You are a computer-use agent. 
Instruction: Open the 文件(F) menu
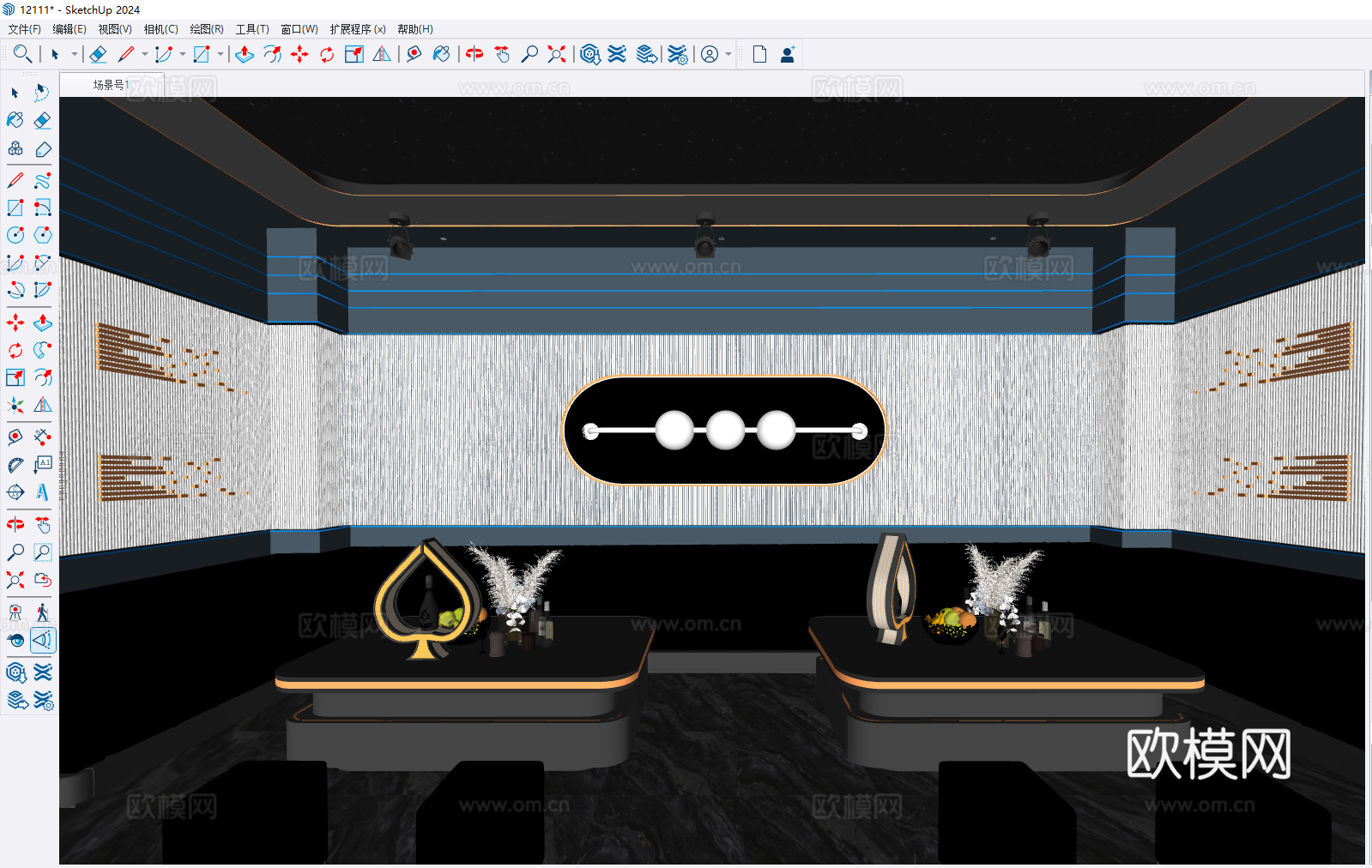pos(25,29)
